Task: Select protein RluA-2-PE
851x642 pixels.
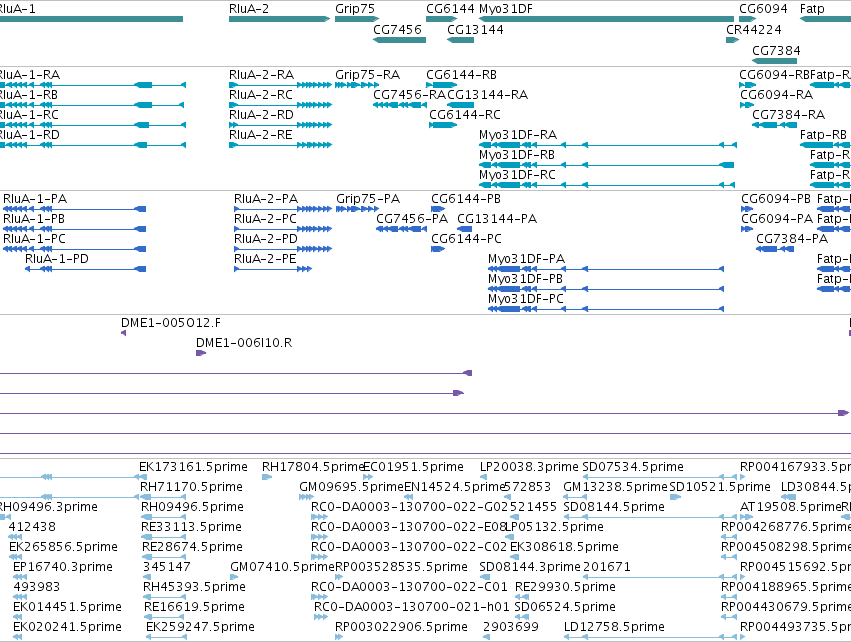Action: [x=265, y=259]
